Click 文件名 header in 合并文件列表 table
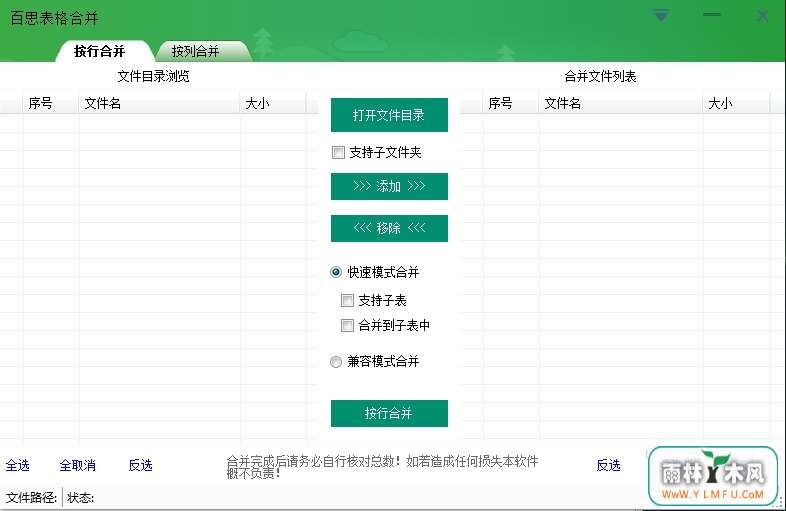786x511 pixels. (621, 103)
